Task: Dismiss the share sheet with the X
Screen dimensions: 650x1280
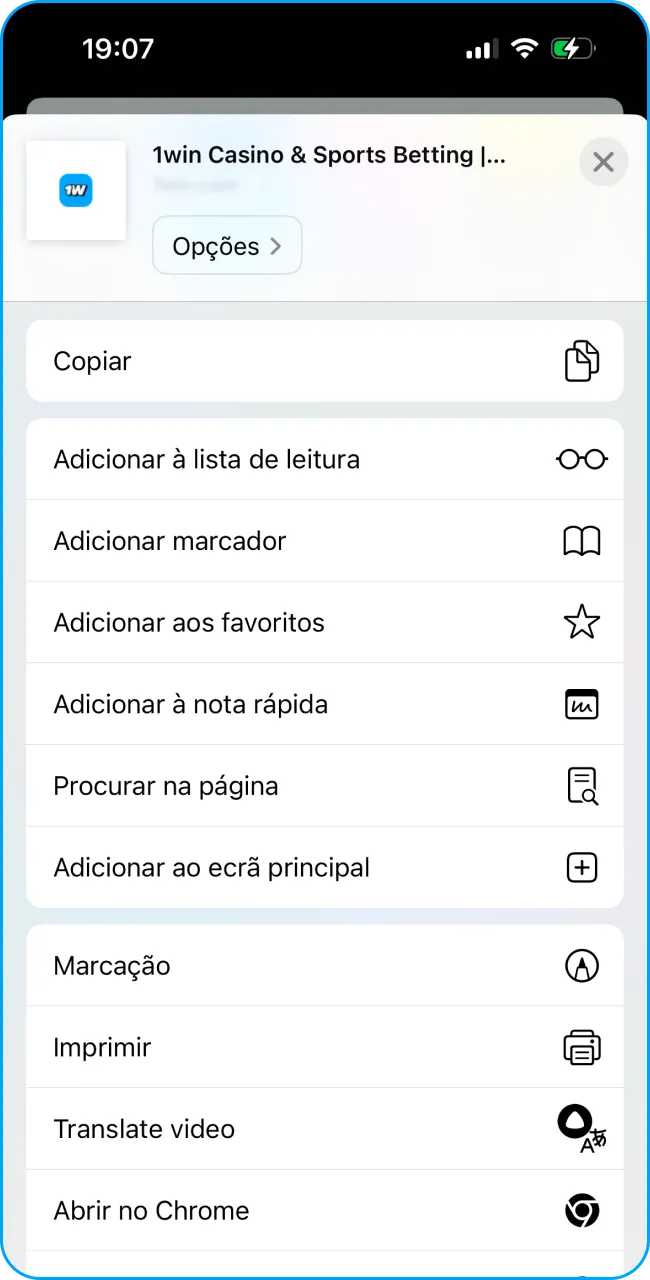Action: (x=603, y=161)
